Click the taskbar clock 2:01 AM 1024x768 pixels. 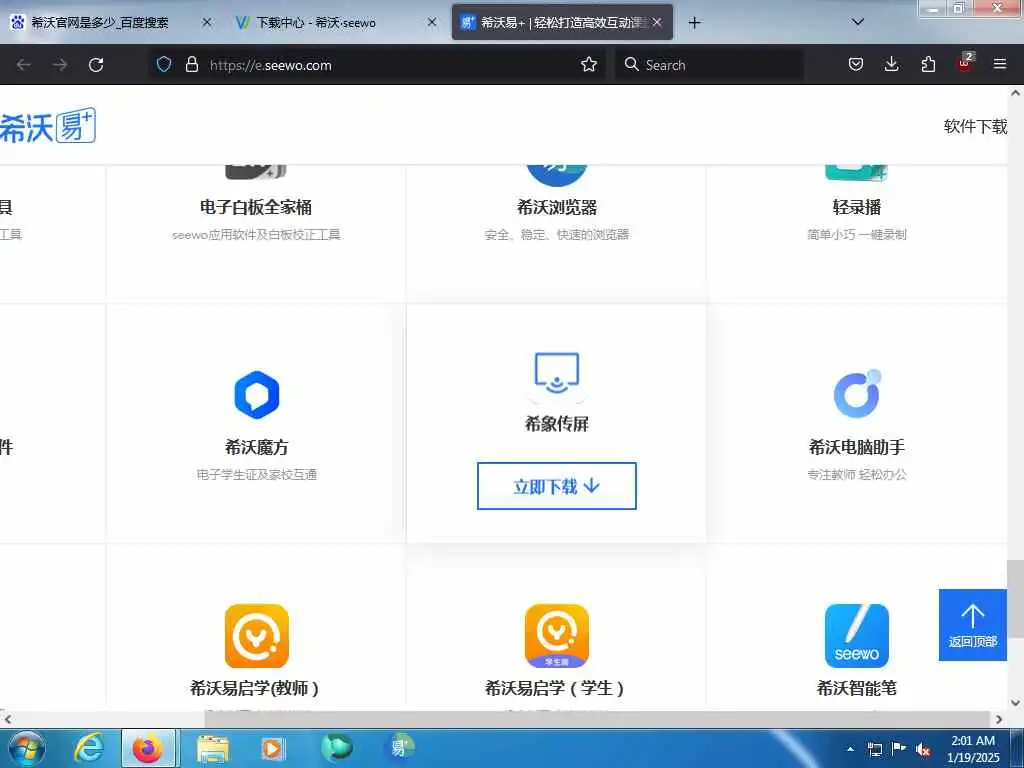tap(972, 748)
